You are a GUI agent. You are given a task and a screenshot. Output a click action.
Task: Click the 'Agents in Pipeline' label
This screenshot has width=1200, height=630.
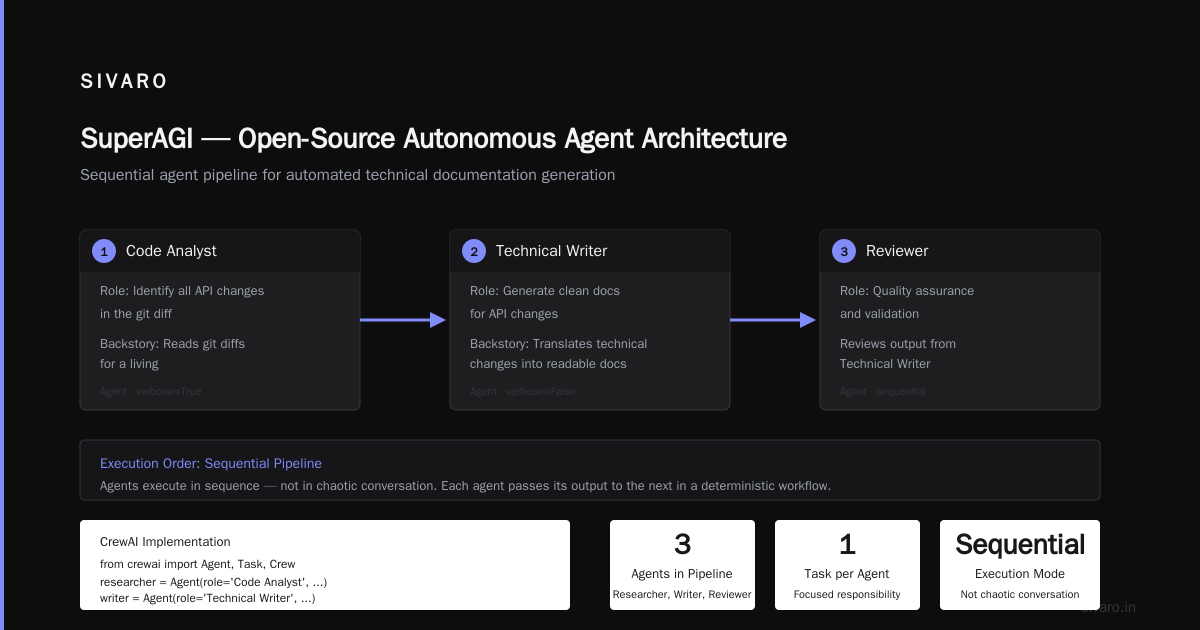[682, 574]
